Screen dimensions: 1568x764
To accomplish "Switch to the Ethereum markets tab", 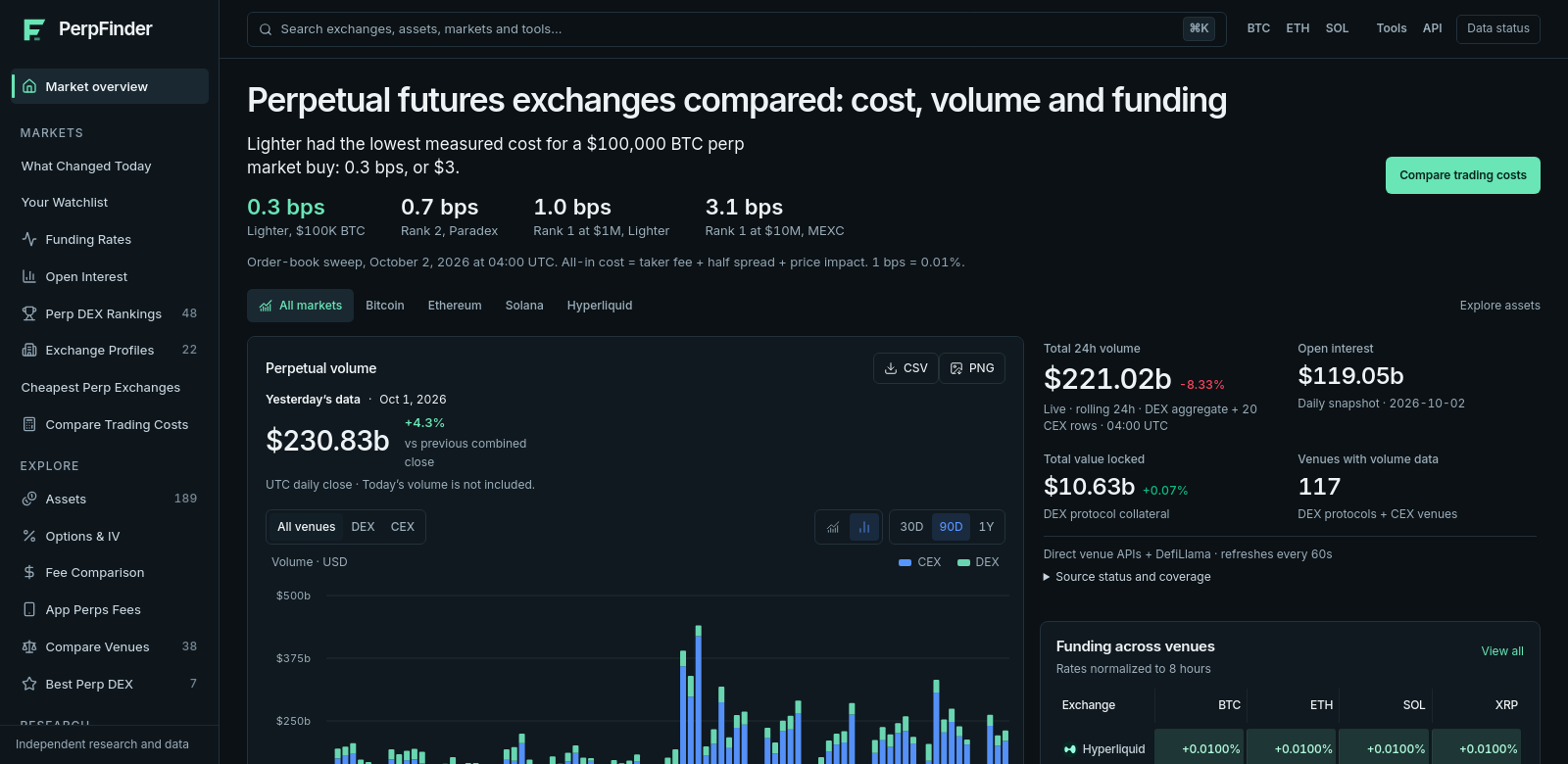I will 455,306.
